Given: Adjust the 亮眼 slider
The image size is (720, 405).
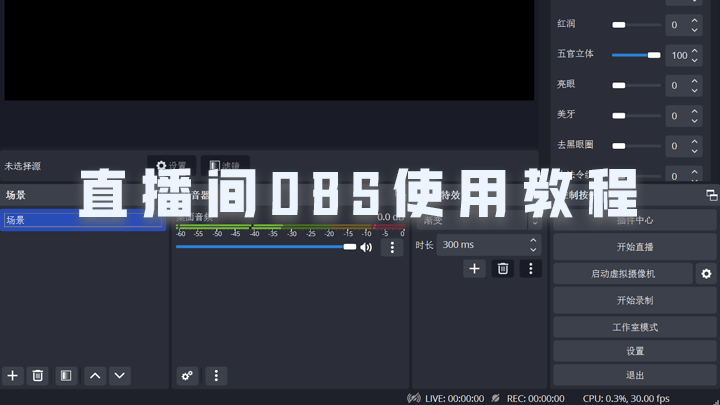Looking at the screenshot, I should click(636, 85).
